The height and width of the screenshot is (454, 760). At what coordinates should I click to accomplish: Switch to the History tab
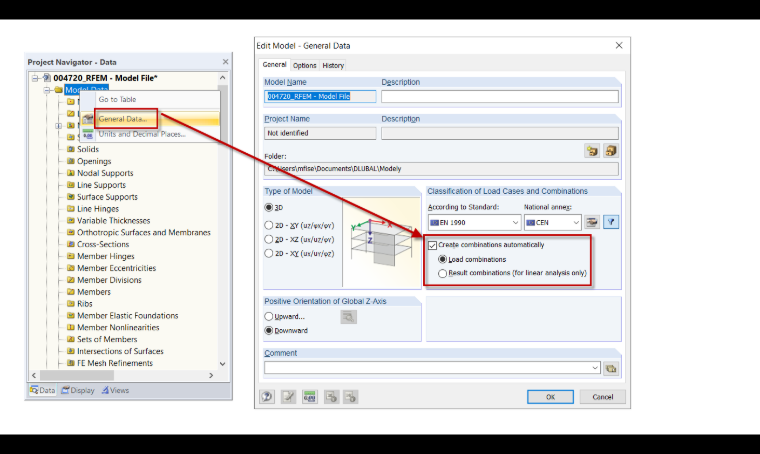click(333, 65)
